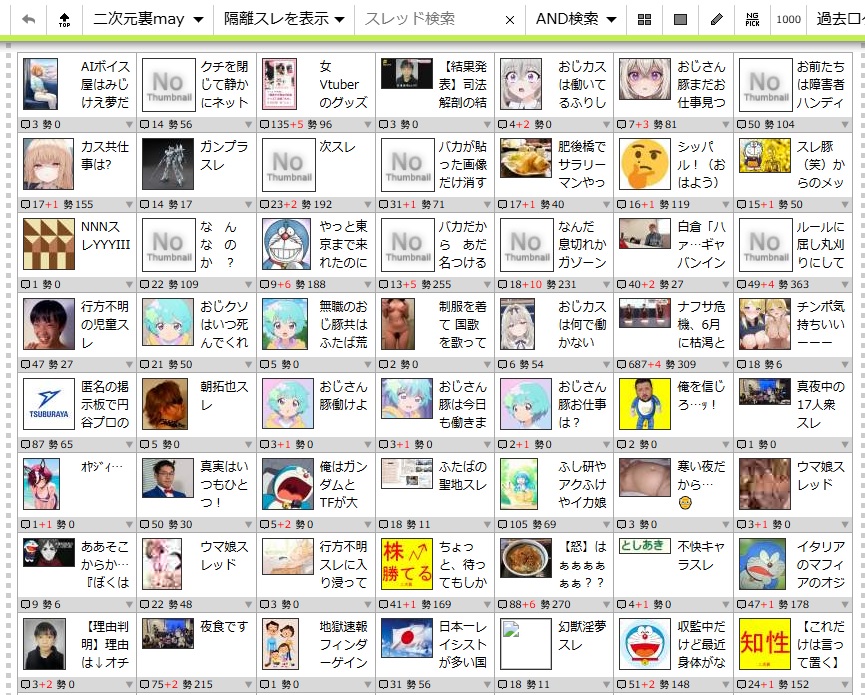Click the back arrow icon
865x695 pixels.
(x=28, y=19)
